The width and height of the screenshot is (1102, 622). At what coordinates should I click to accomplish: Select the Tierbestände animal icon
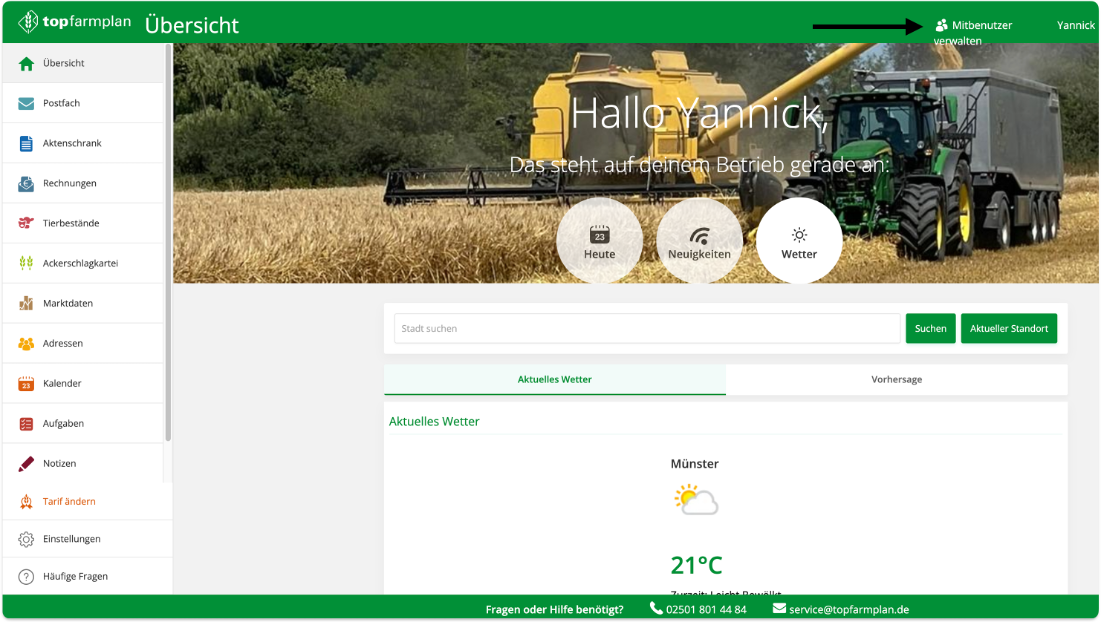coord(26,223)
